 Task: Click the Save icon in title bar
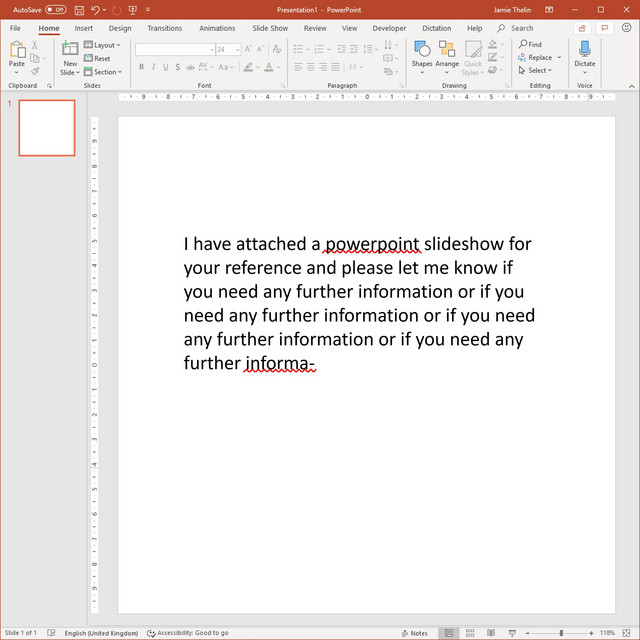[78, 9]
